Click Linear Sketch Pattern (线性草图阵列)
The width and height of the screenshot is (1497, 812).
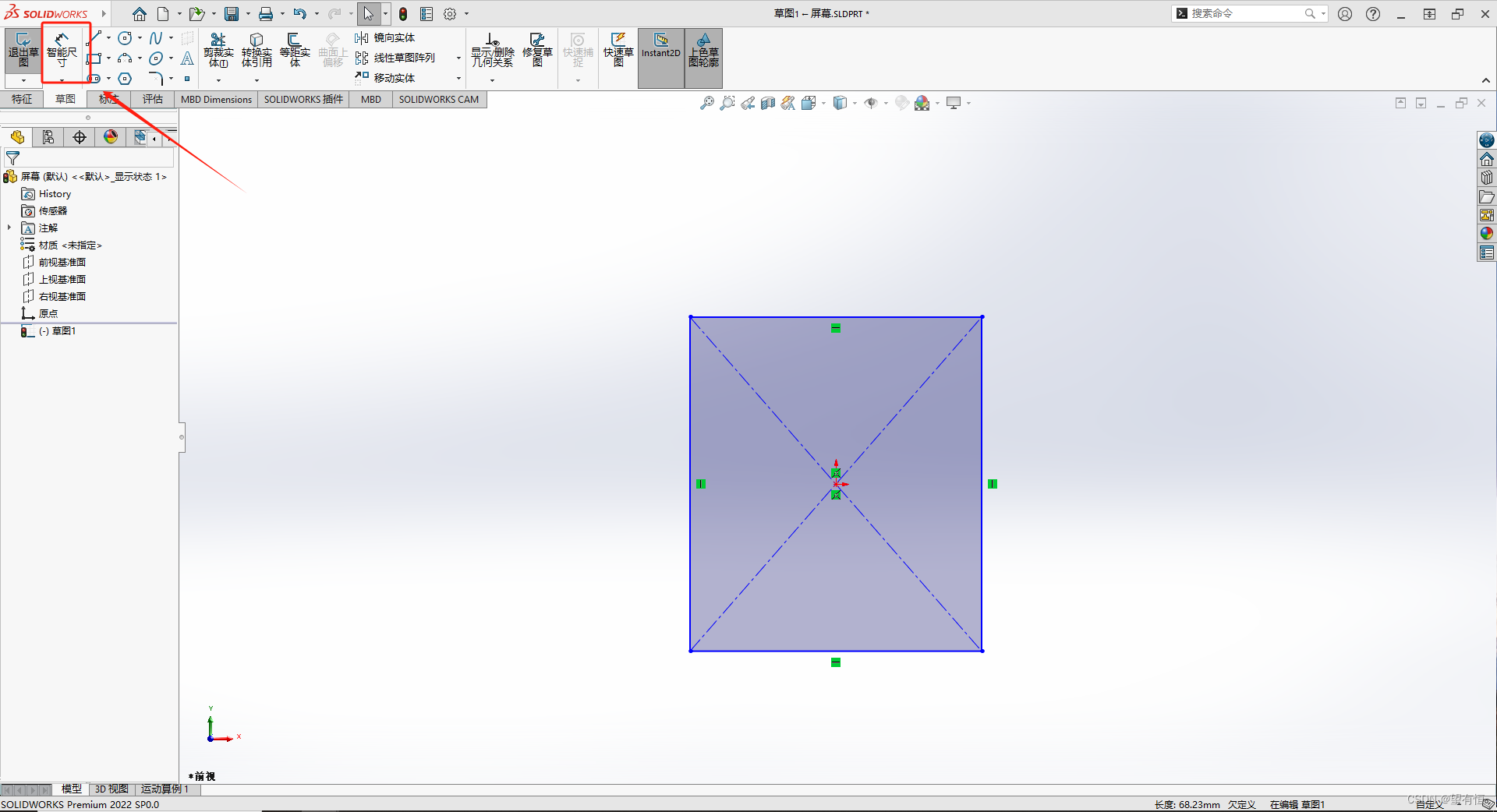pos(395,58)
